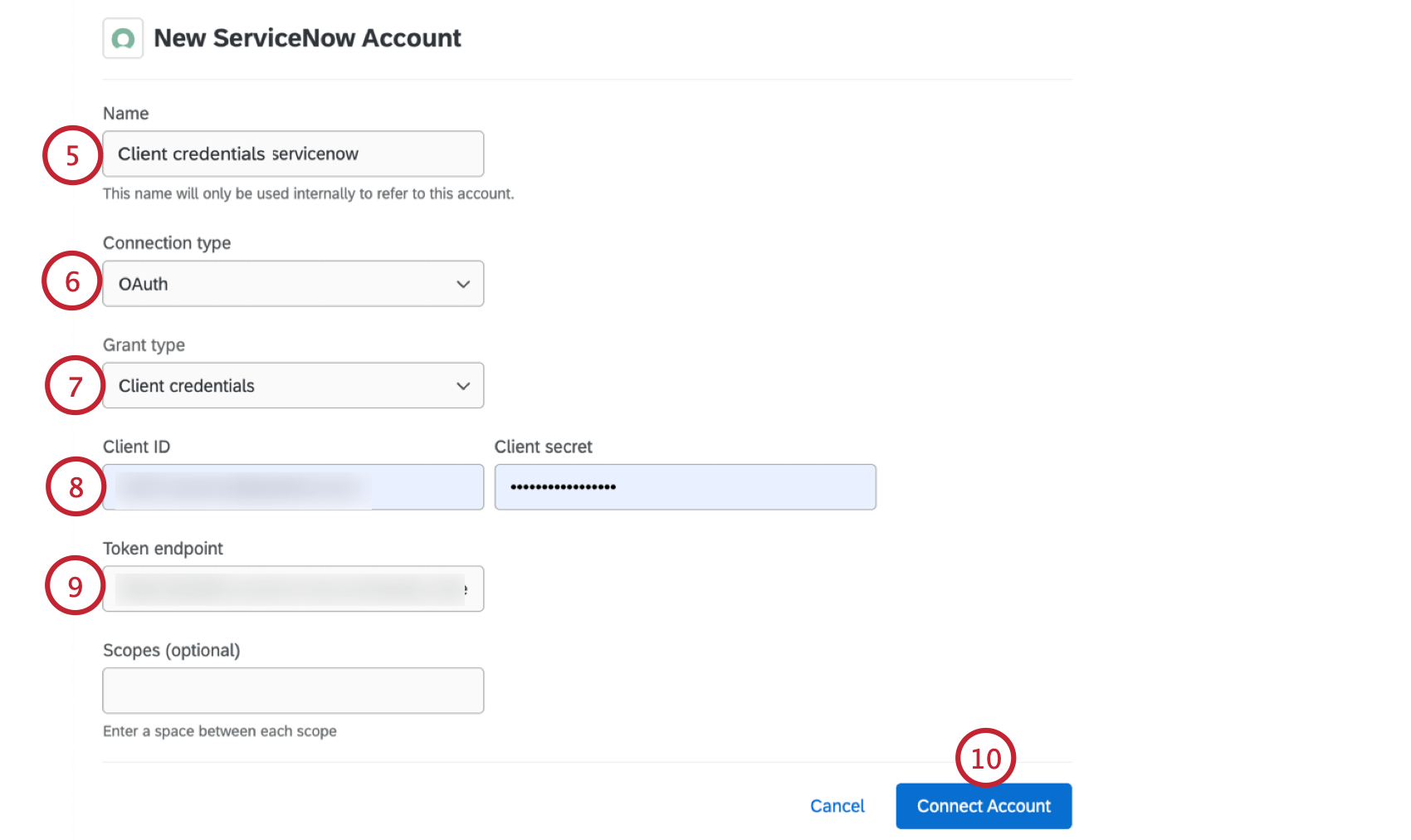Expand the OAuth selection chevron

coord(463,283)
